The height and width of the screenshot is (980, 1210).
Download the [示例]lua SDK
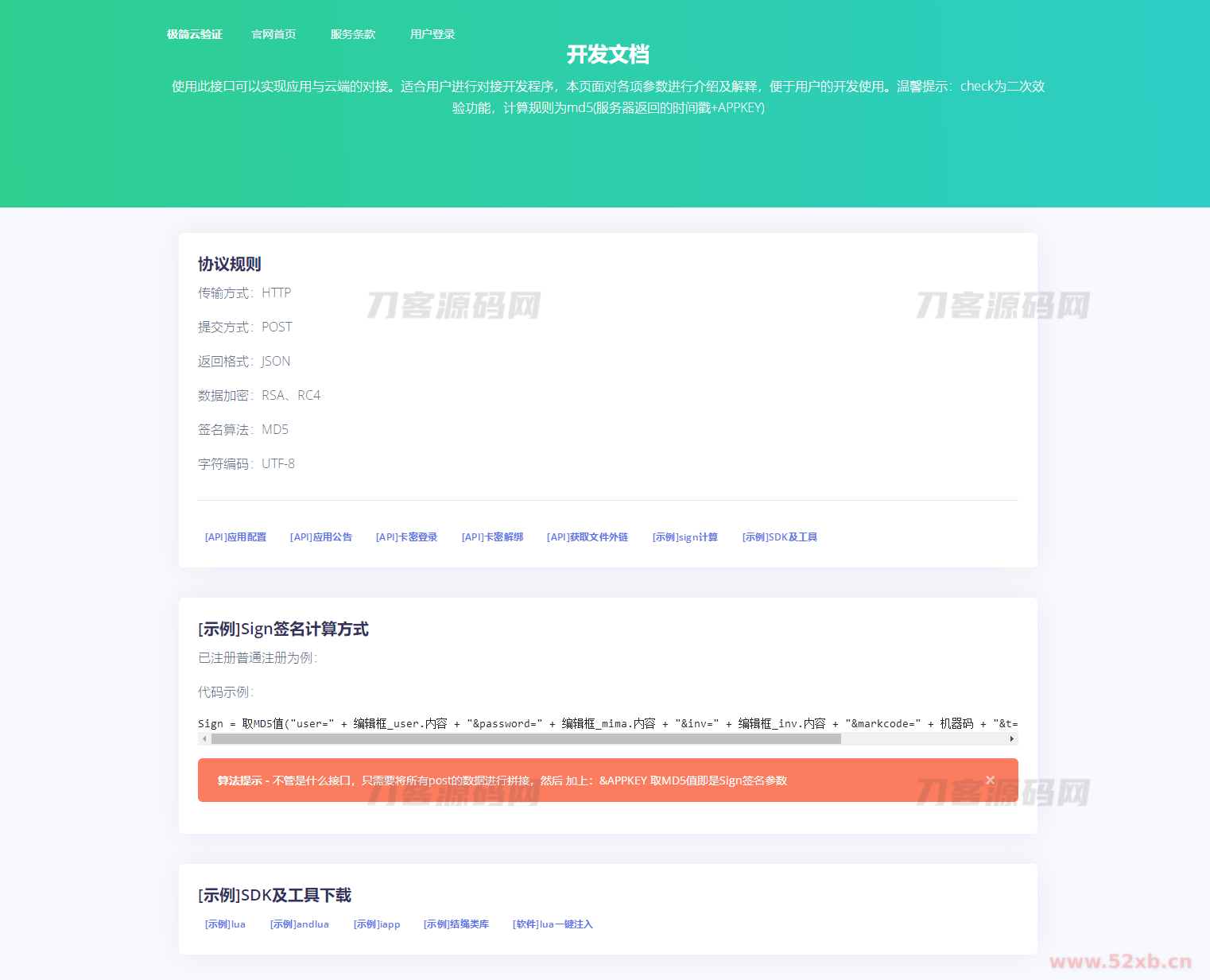(225, 924)
